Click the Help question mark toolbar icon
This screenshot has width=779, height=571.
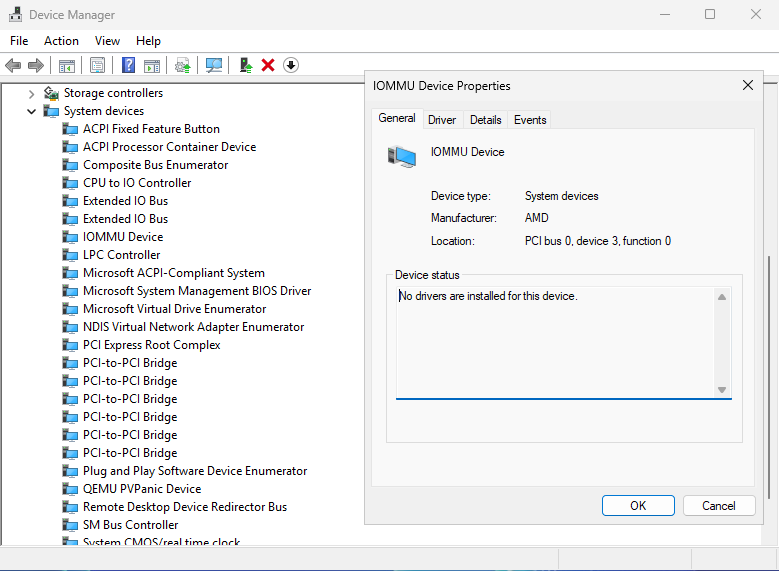point(129,65)
